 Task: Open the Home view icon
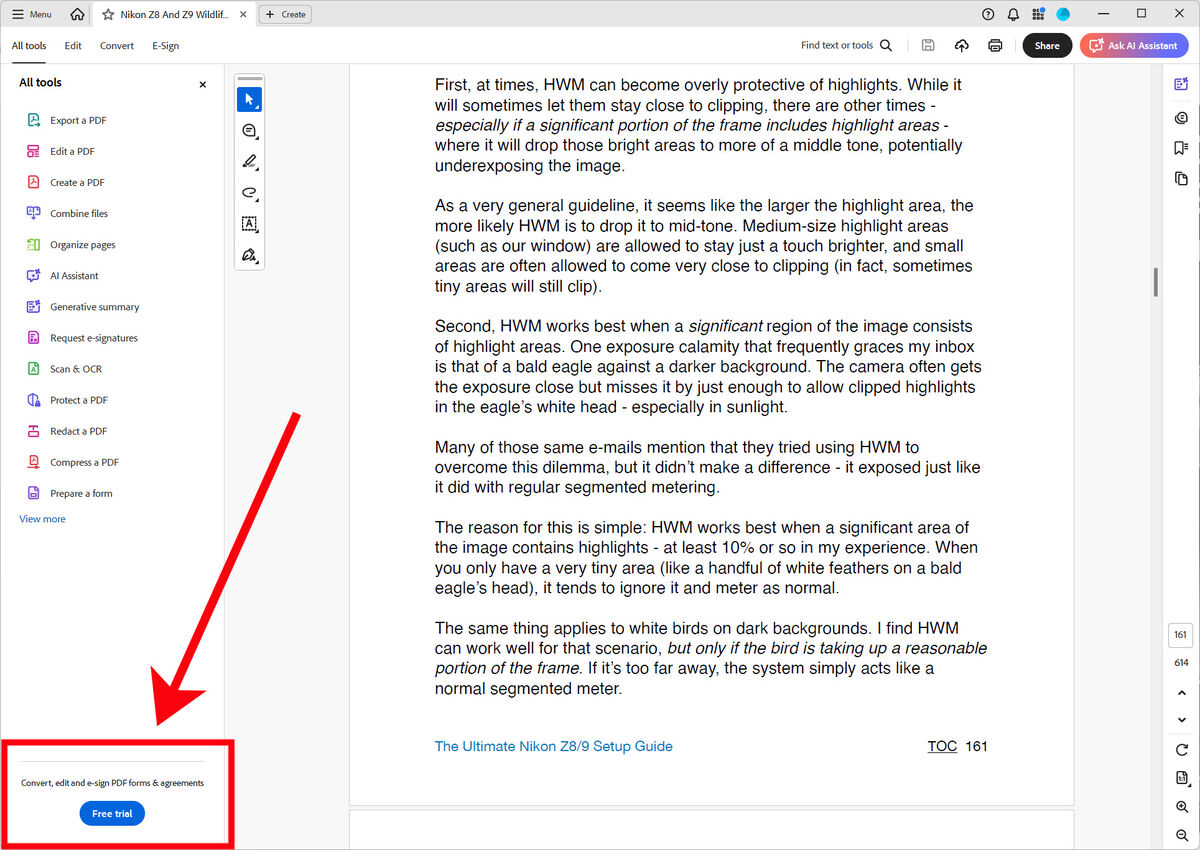tap(77, 14)
